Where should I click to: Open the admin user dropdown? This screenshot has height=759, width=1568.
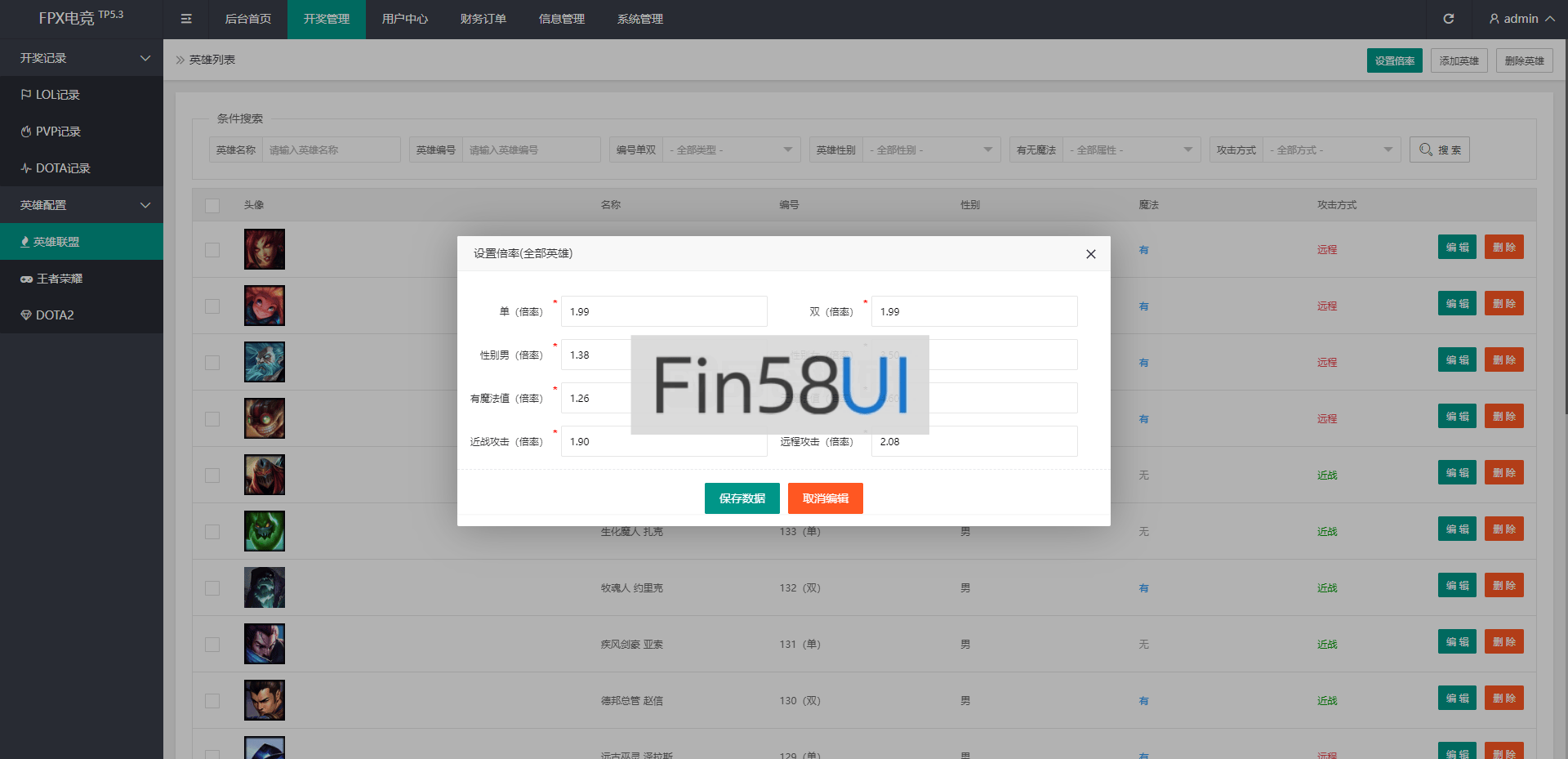[x=1521, y=19]
